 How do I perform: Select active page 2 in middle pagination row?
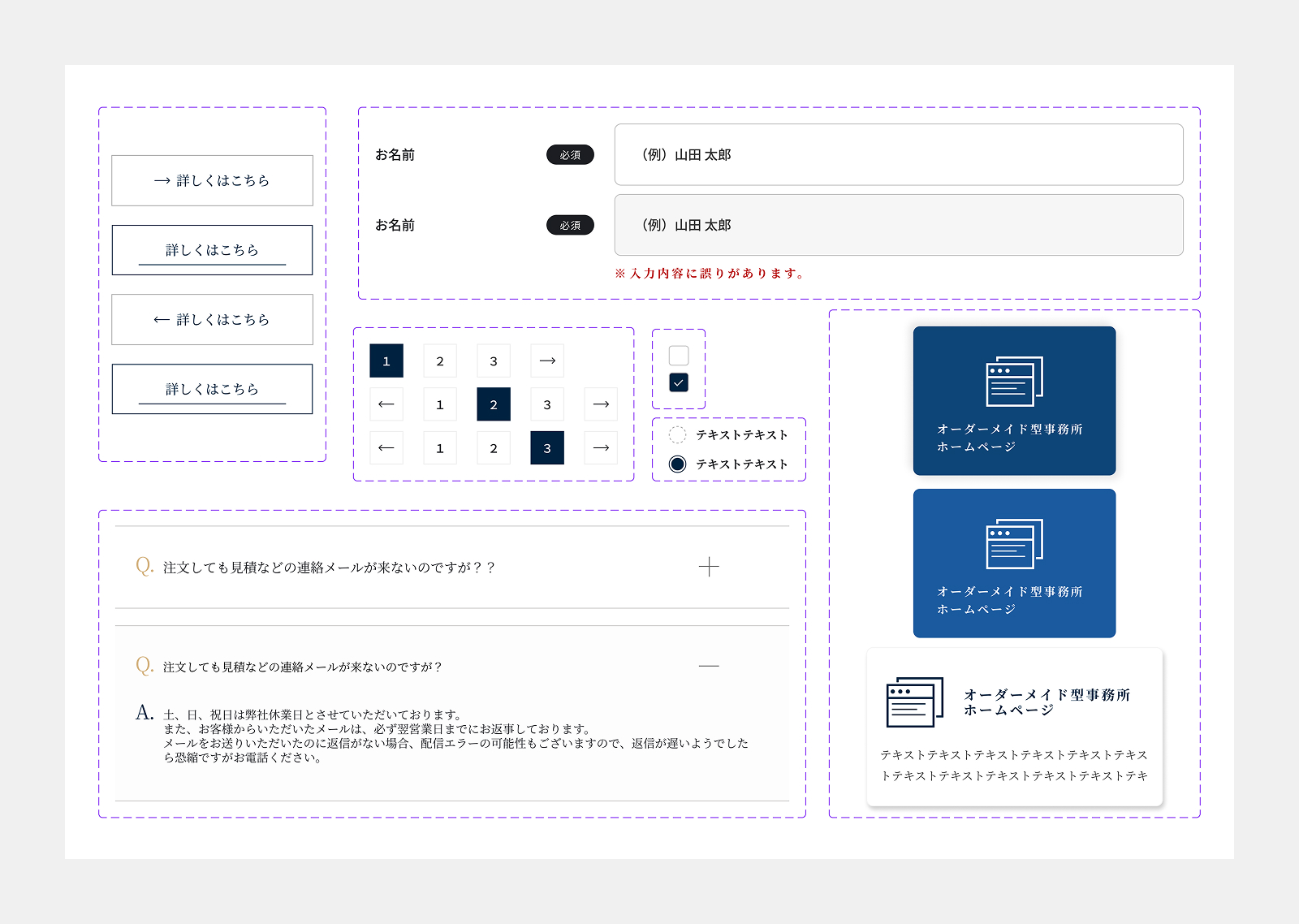[494, 404]
